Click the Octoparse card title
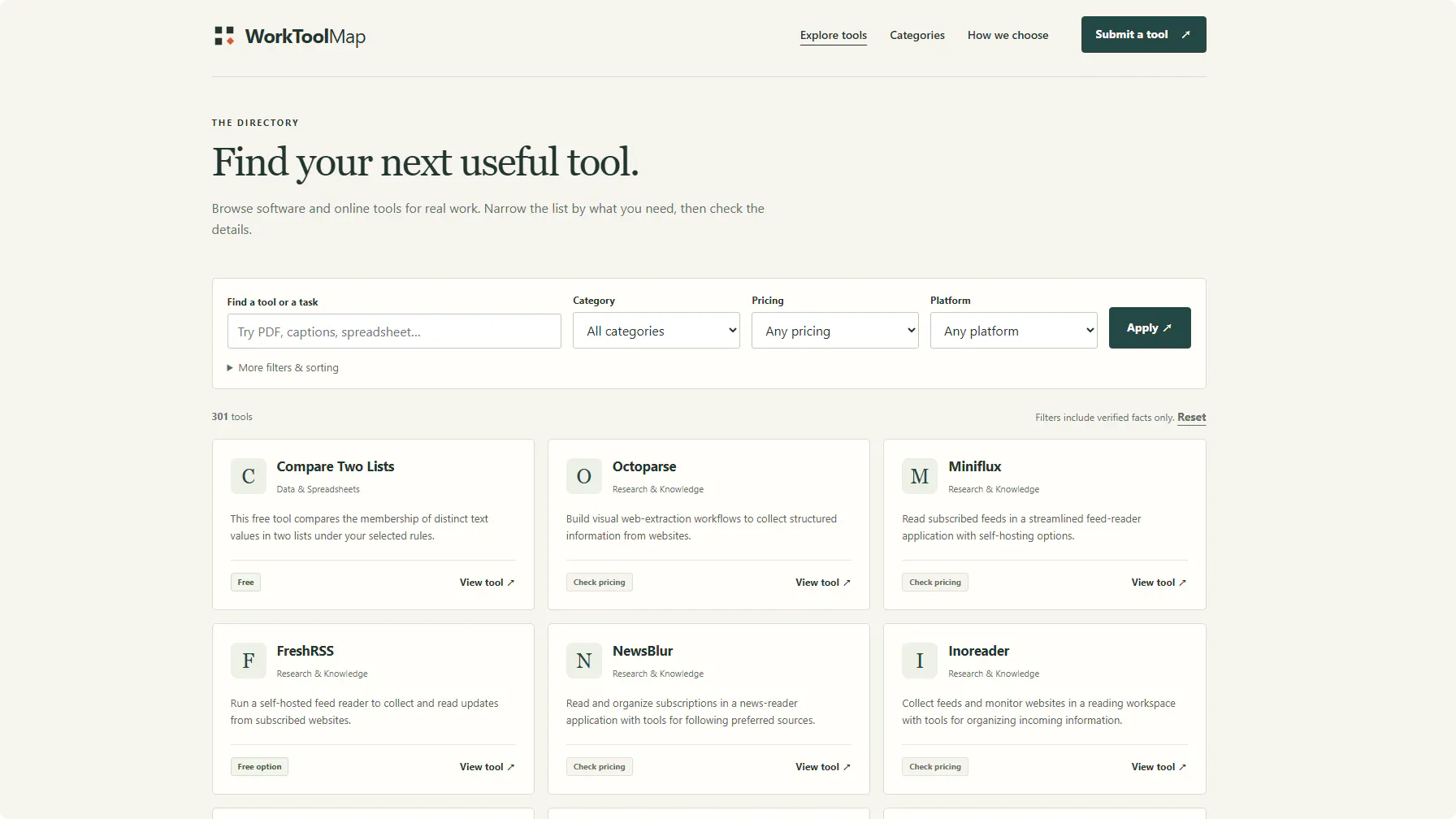 click(644, 466)
